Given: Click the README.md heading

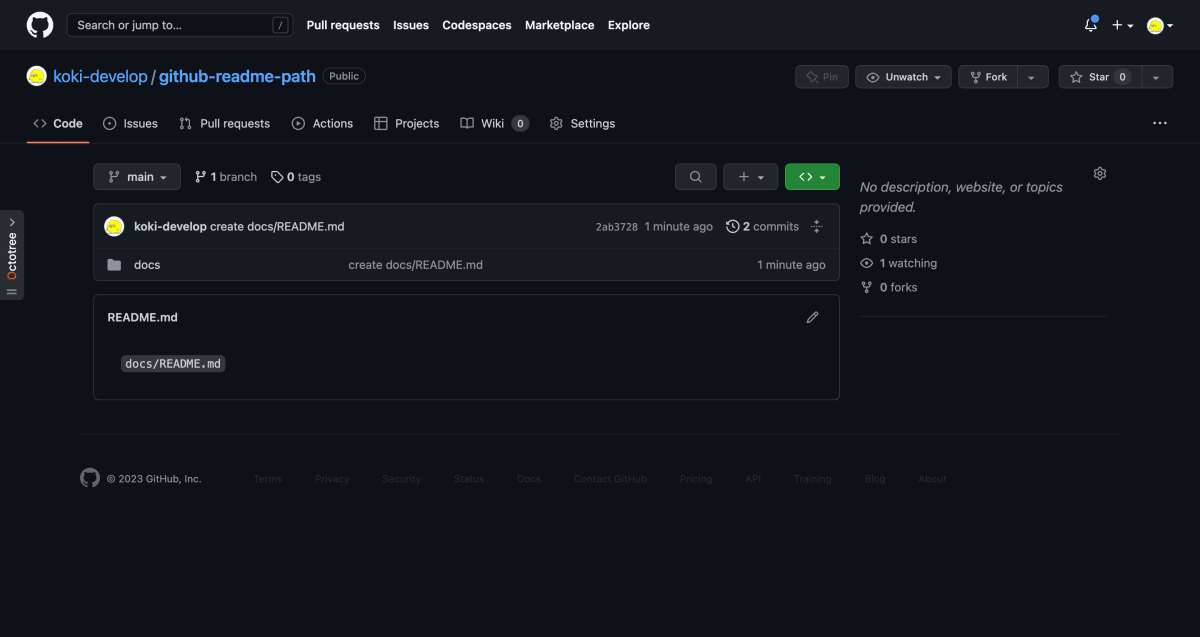Looking at the screenshot, I should click(142, 317).
